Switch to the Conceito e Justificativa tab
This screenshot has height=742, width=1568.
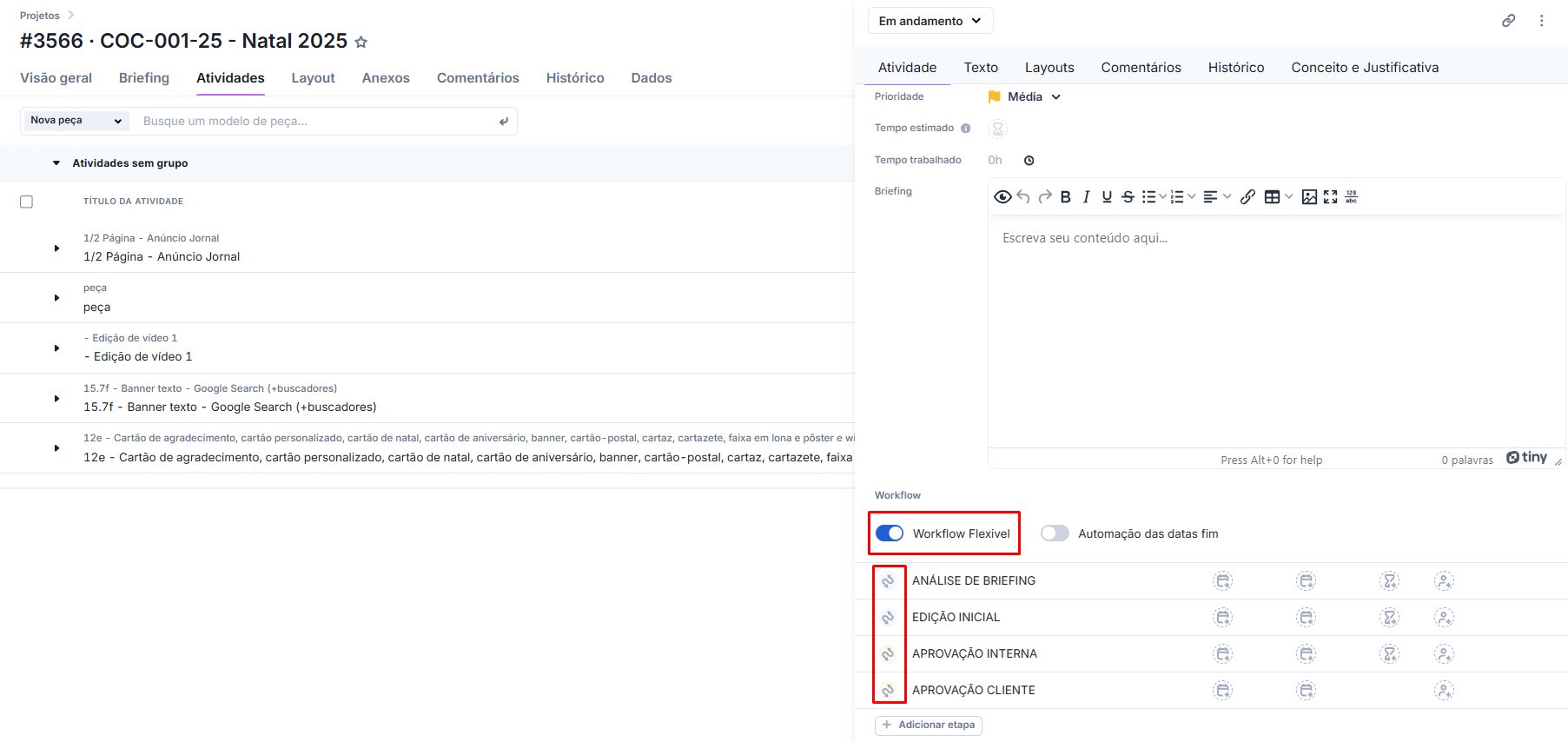[1364, 68]
